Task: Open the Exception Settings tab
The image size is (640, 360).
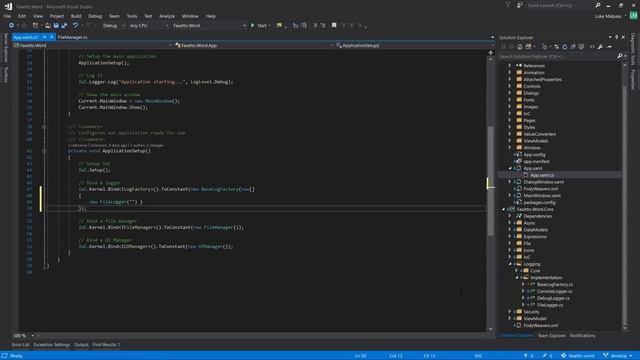Action: [52, 345]
